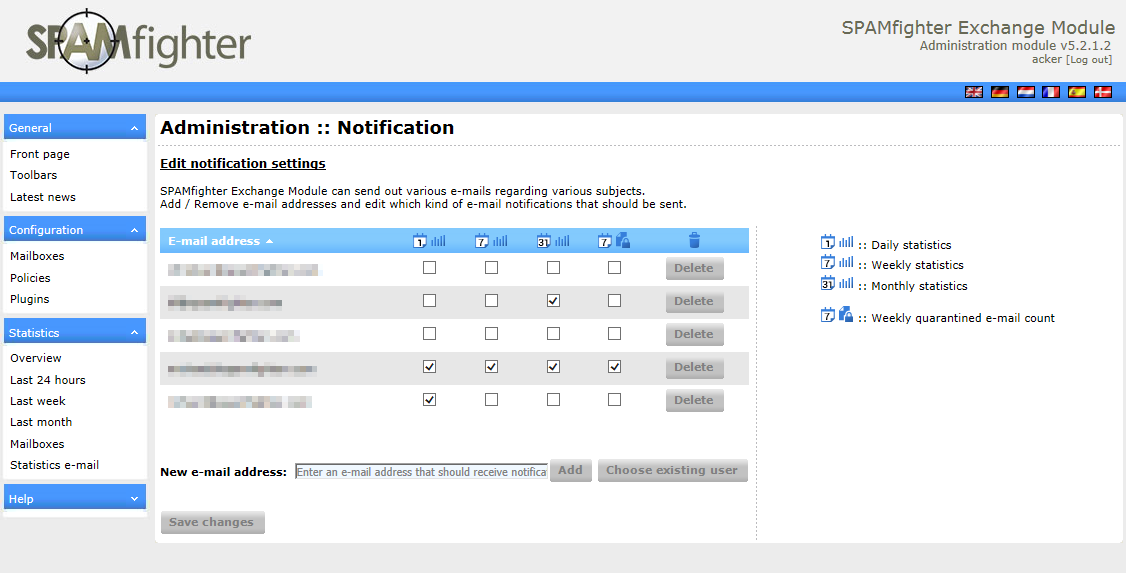Delete the fourth e-mail address
The height and width of the screenshot is (573, 1126).
pyautogui.click(x=694, y=368)
